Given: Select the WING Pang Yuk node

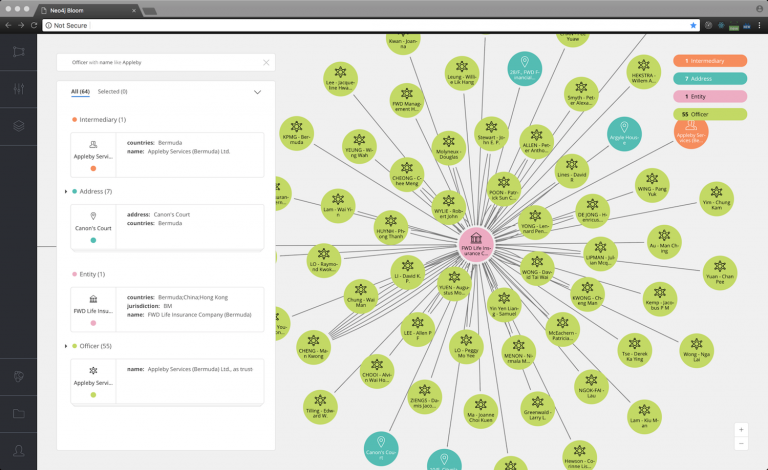Looking at the screenshot, I should [x=652, y=185].
